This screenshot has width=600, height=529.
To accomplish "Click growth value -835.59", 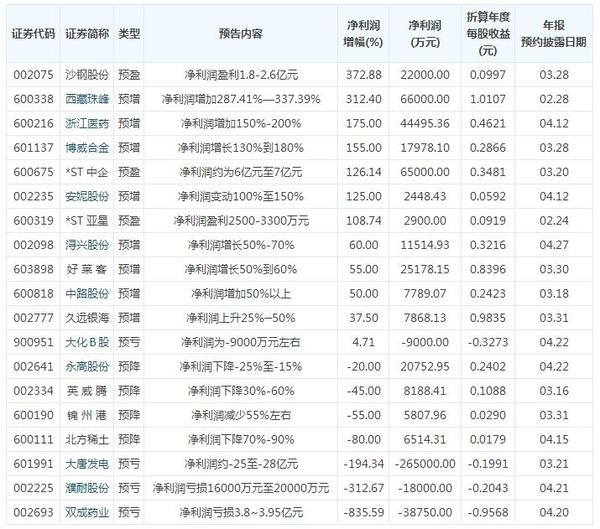I will click(x=364, y=513).
